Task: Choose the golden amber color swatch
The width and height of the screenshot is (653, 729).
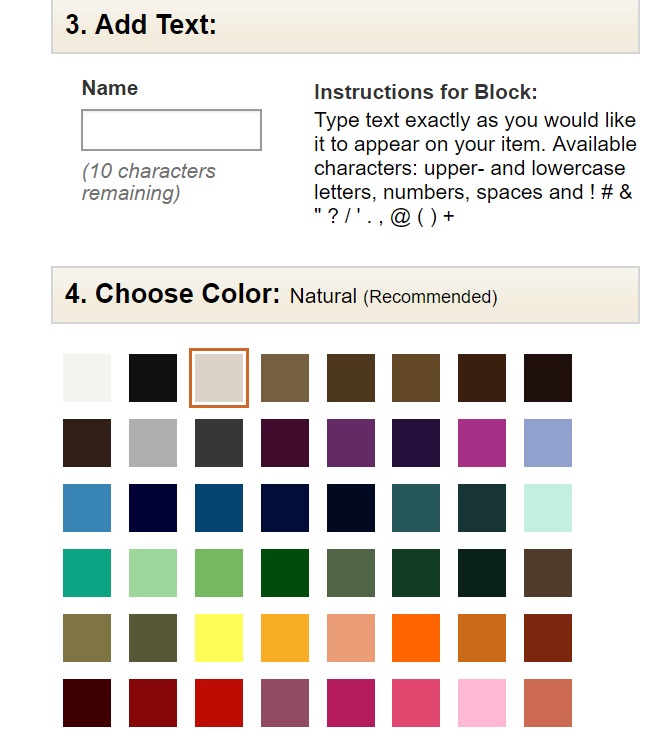Action: point(285,638)
